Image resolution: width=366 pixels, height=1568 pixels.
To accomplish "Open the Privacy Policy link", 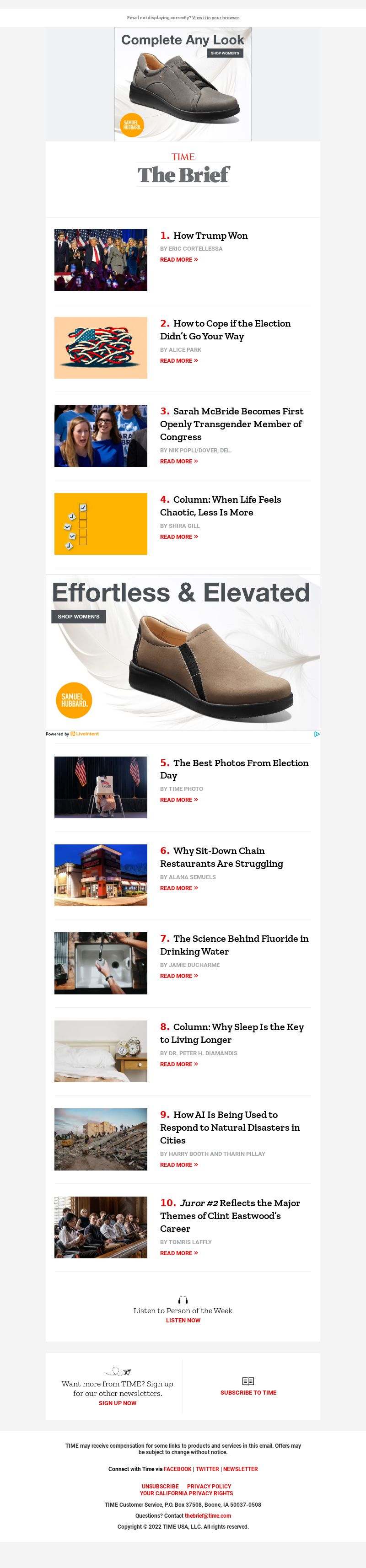I will pyautogui.click(x=209, y=1487).
